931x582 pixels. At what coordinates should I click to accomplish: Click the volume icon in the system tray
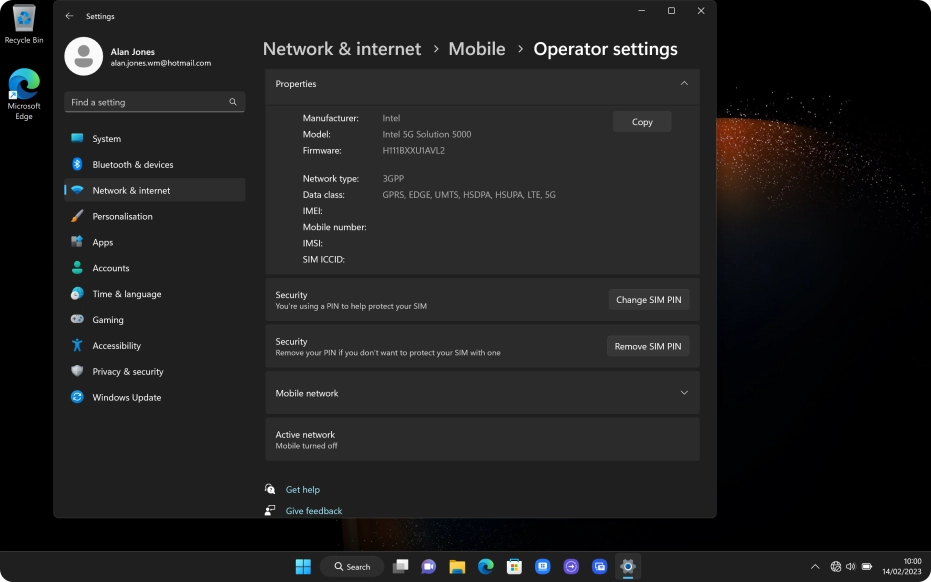849,566
